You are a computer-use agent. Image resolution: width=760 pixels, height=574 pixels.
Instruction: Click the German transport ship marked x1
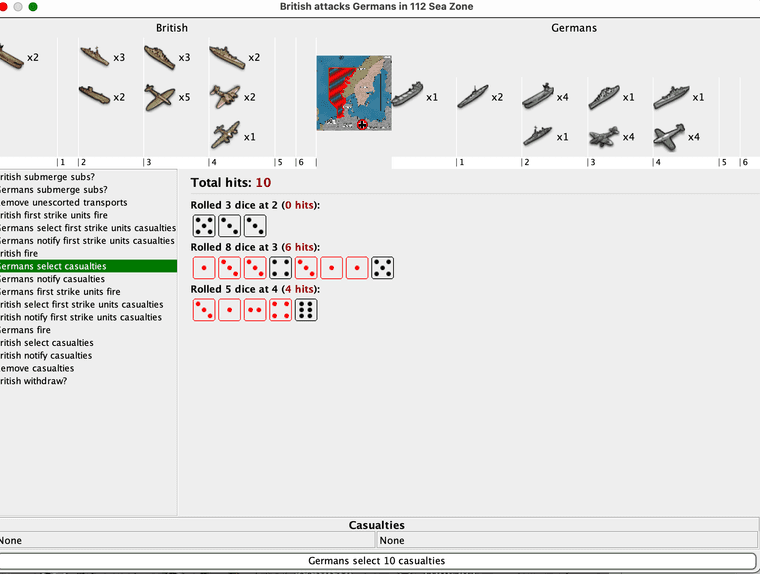(x=407, y=97)
